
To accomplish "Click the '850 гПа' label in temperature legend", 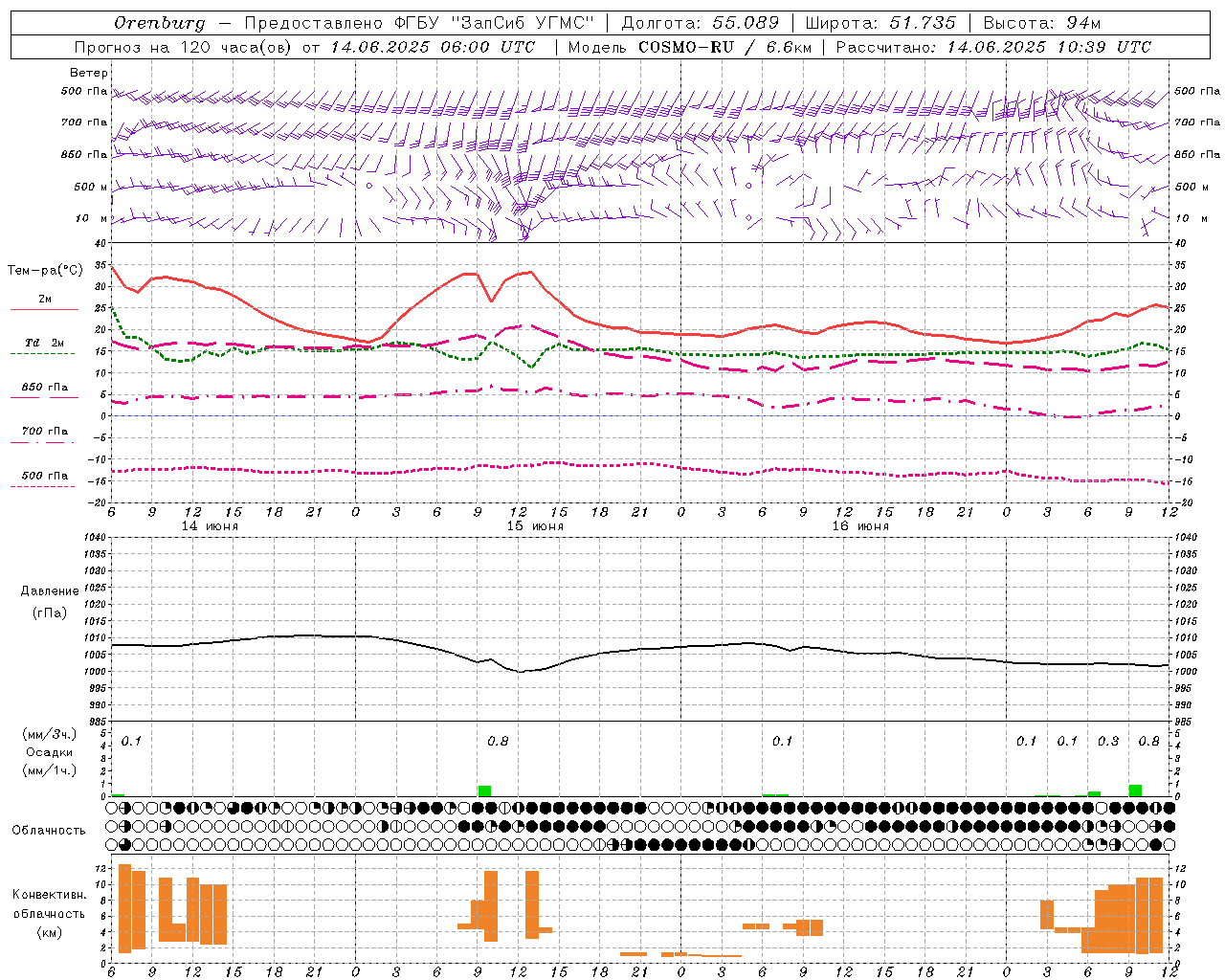I will tap(45, 388).
